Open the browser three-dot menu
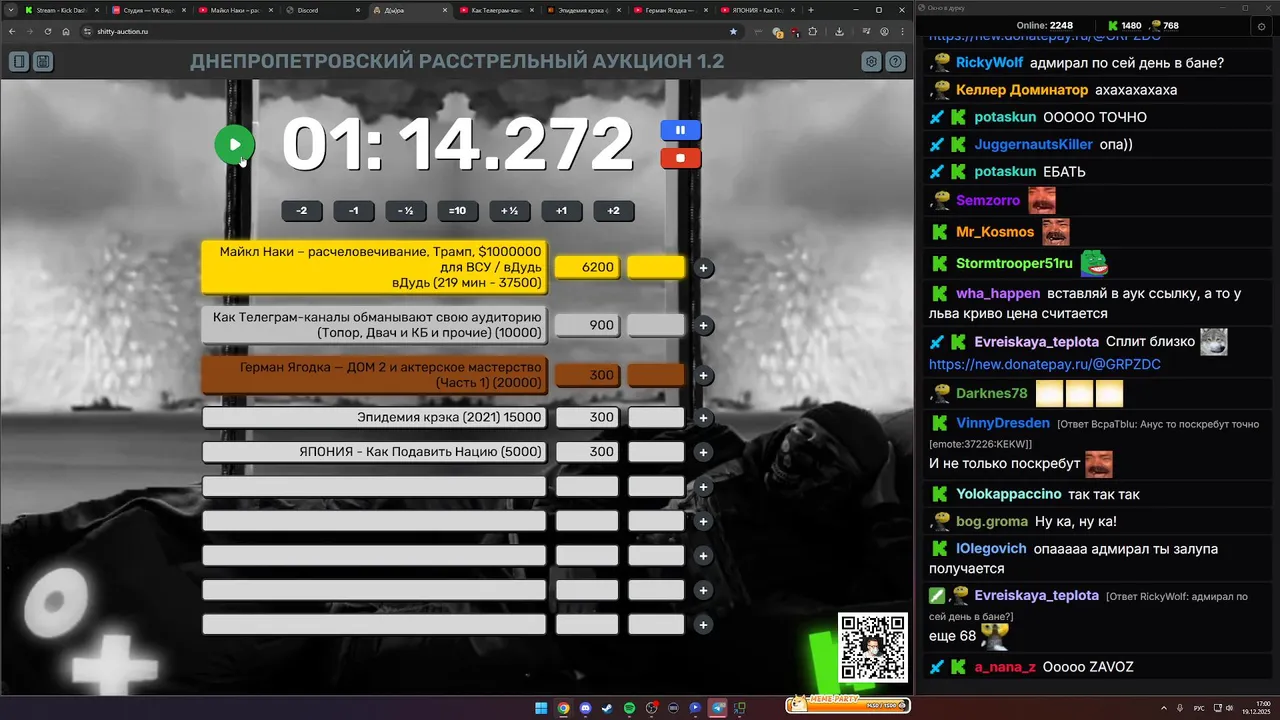This screenshot has height=720, width=1280. [903, 31]
